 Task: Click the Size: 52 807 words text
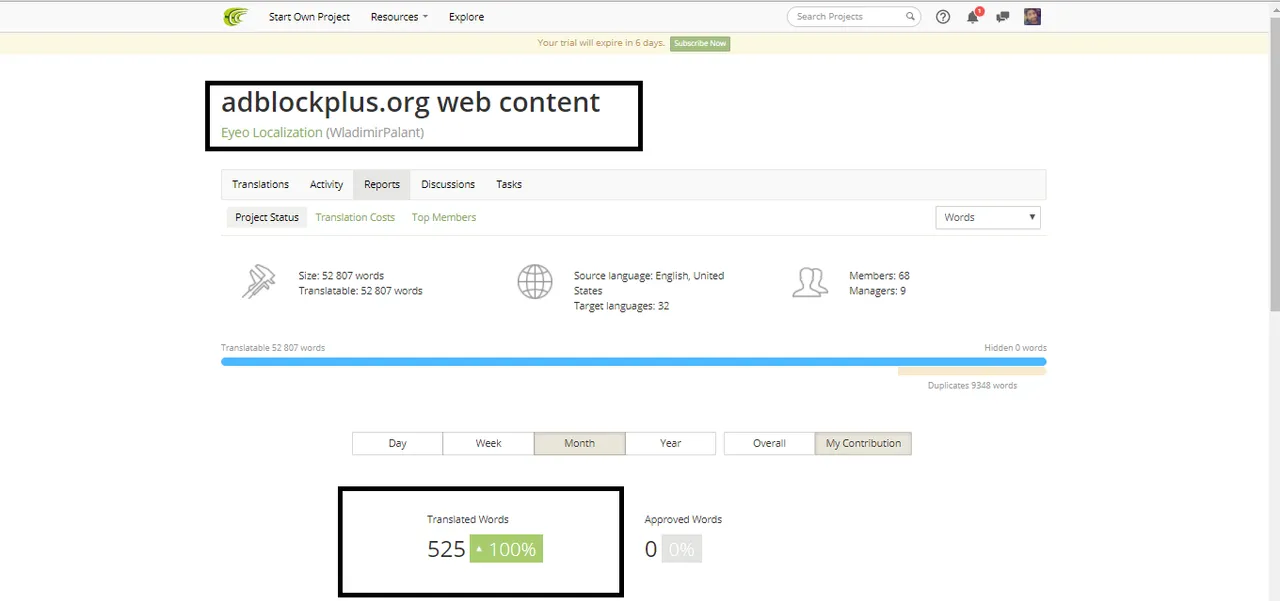pos(341,275)
